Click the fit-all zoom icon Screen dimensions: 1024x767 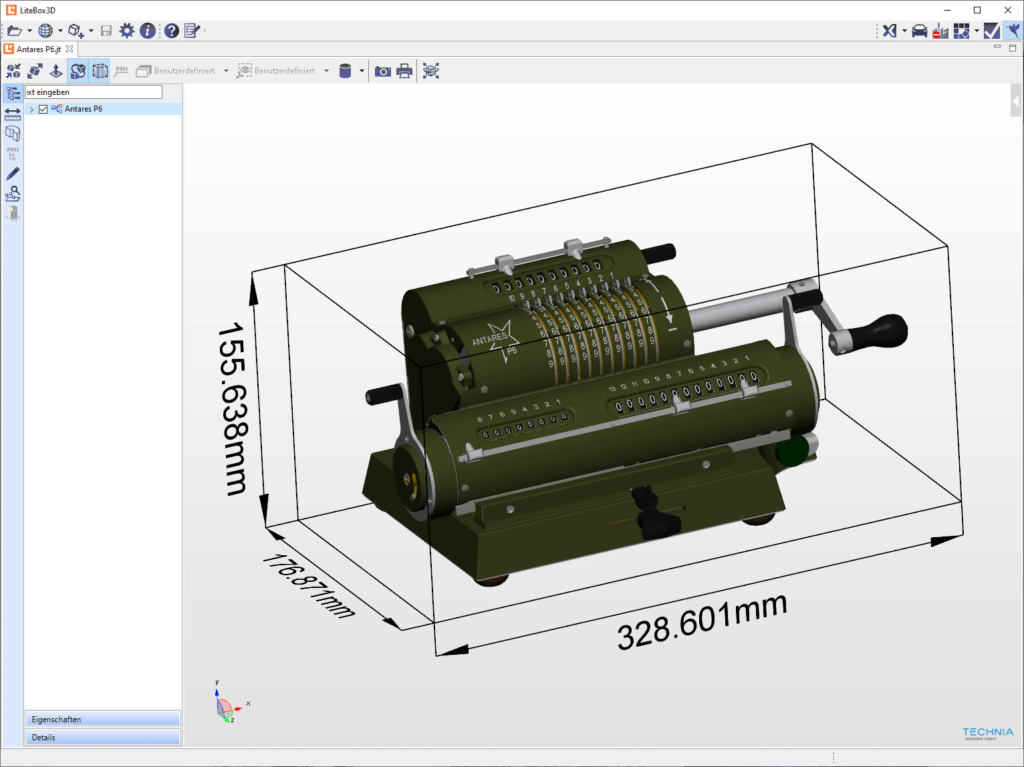(431, 71)
